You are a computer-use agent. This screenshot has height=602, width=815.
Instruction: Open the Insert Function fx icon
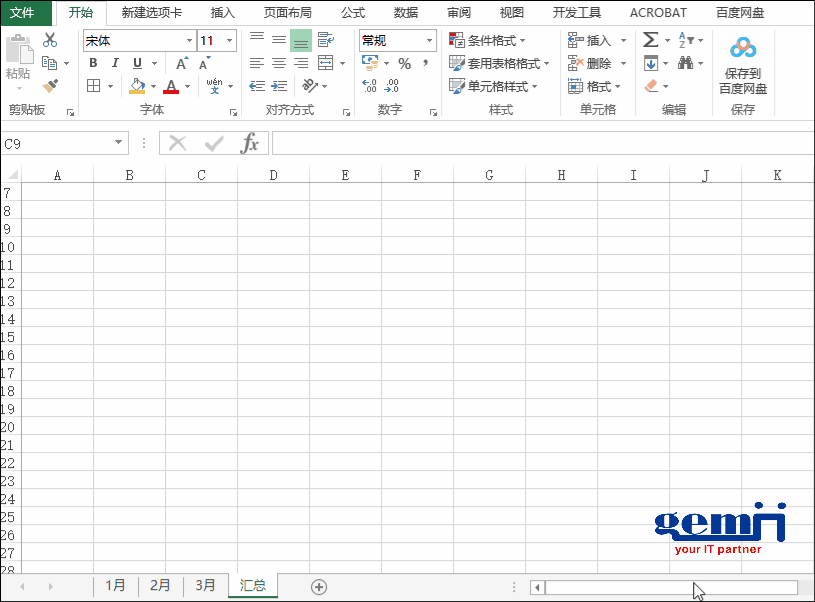pyautogui.click(x=251, y=142)
